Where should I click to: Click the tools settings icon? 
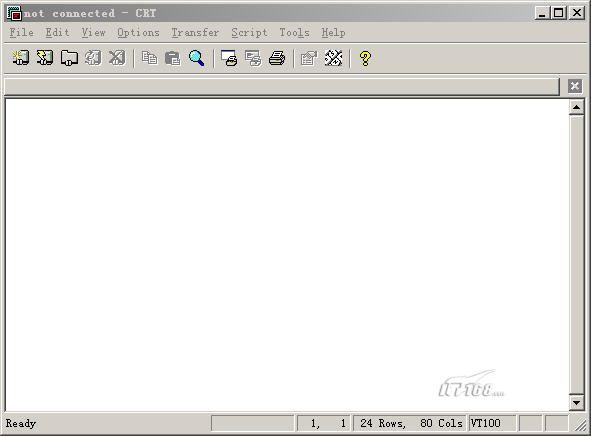(x=333, y=58)
